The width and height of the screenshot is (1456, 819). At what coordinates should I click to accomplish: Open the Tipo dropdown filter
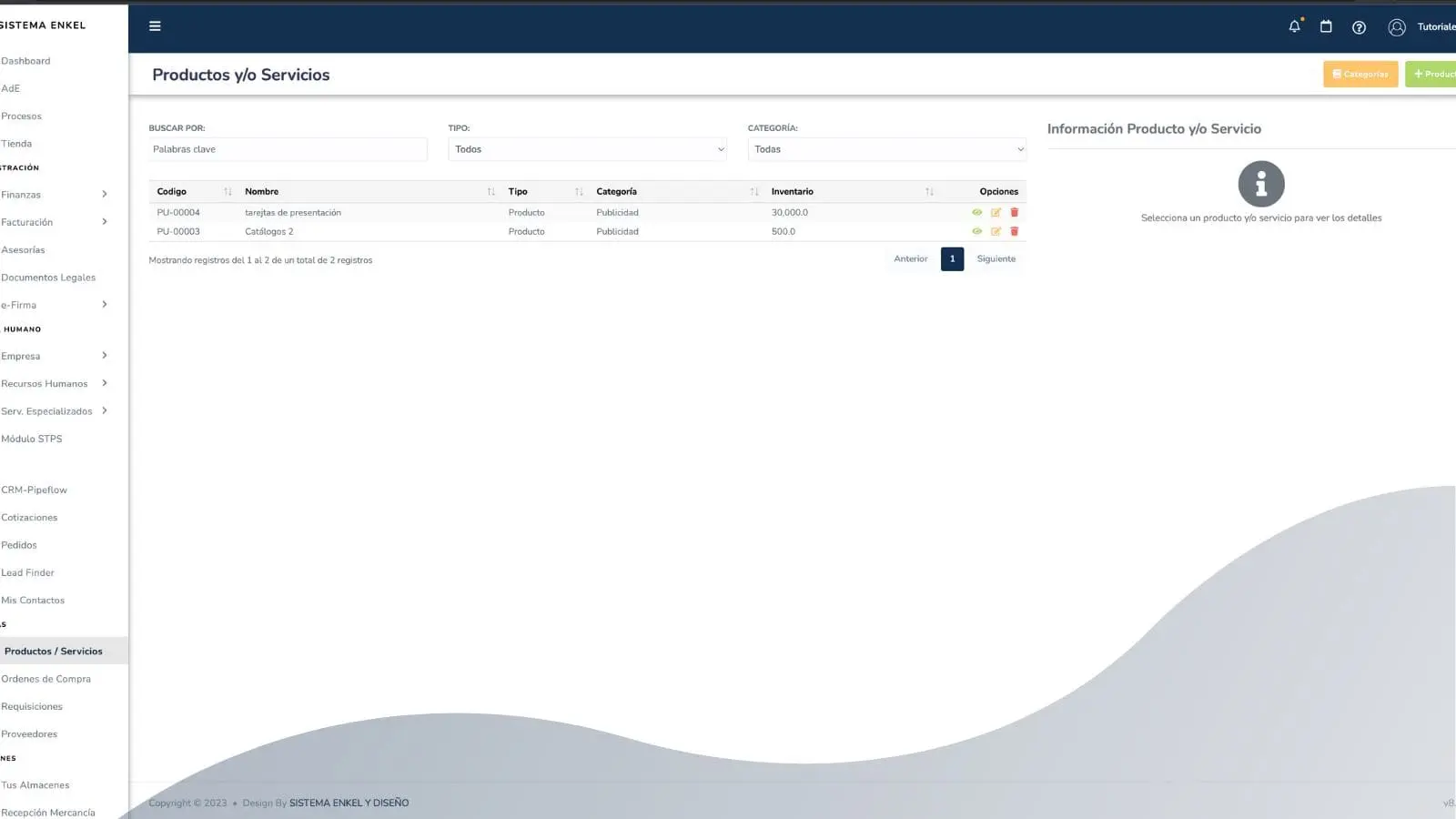click(587, 149)
